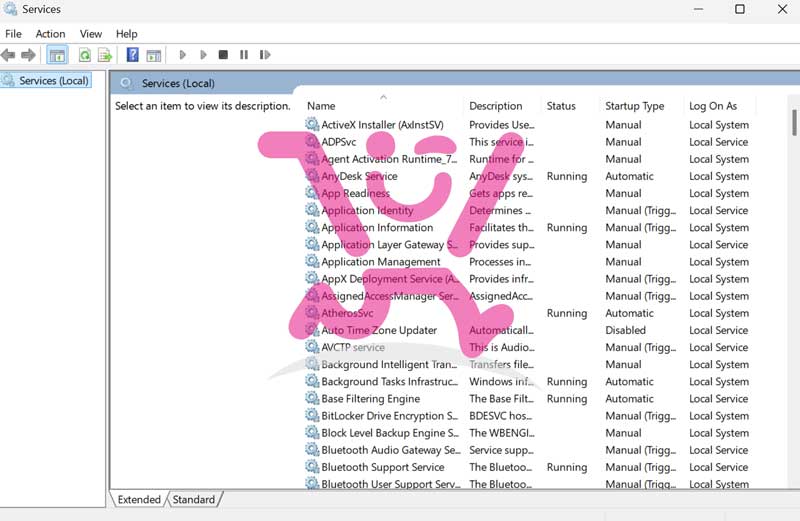Open the View menu
Image resolution: width=800 pixels, height=521 pixels.
[91, 34]
